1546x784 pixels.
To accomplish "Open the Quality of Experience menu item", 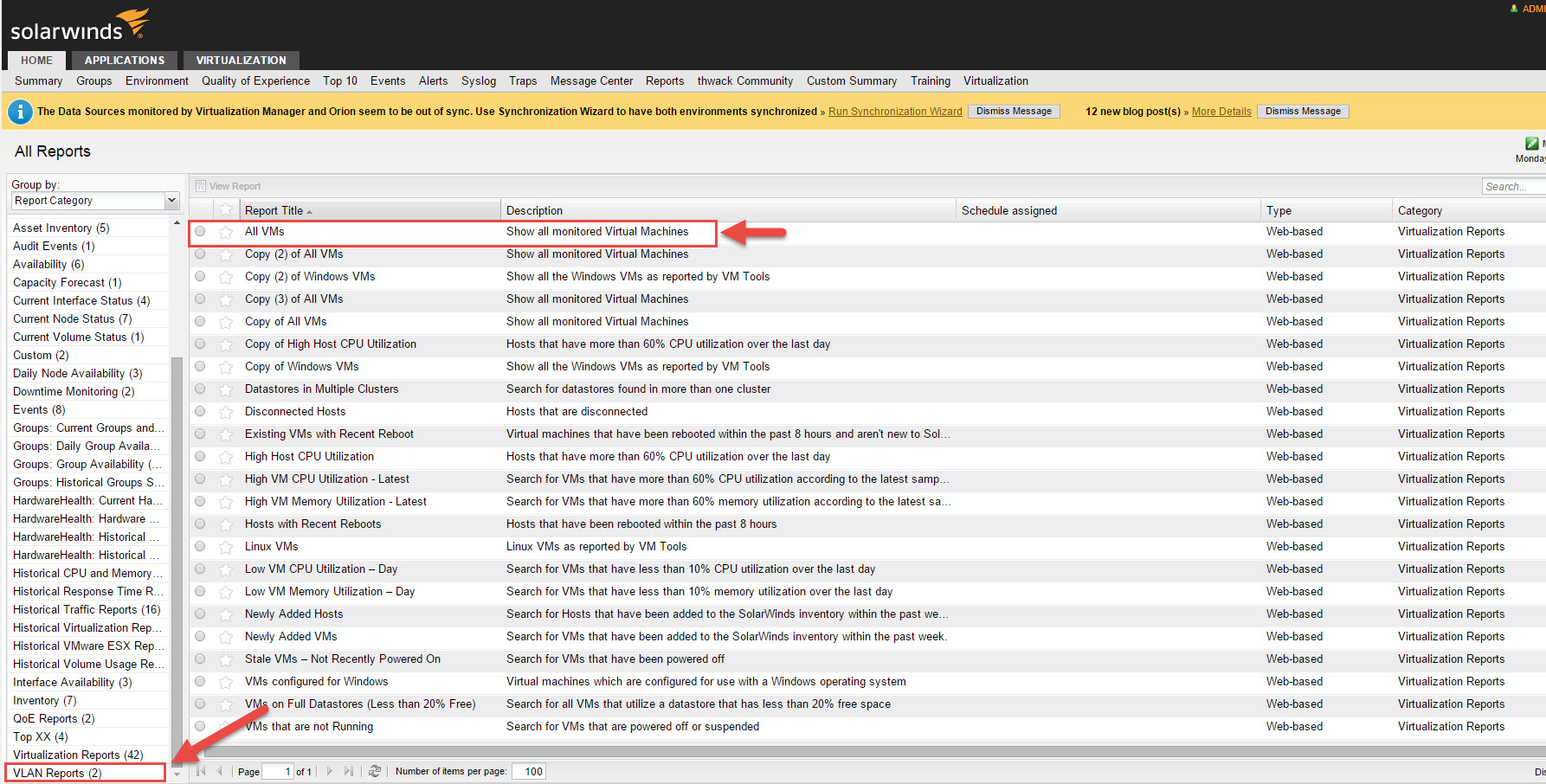I will tap(256, 81).
